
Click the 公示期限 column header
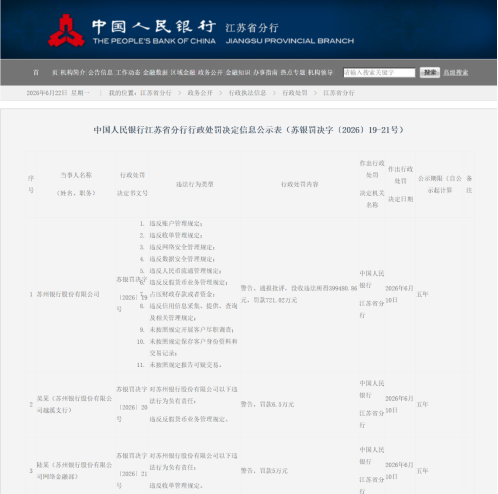(x=440, y=184)
